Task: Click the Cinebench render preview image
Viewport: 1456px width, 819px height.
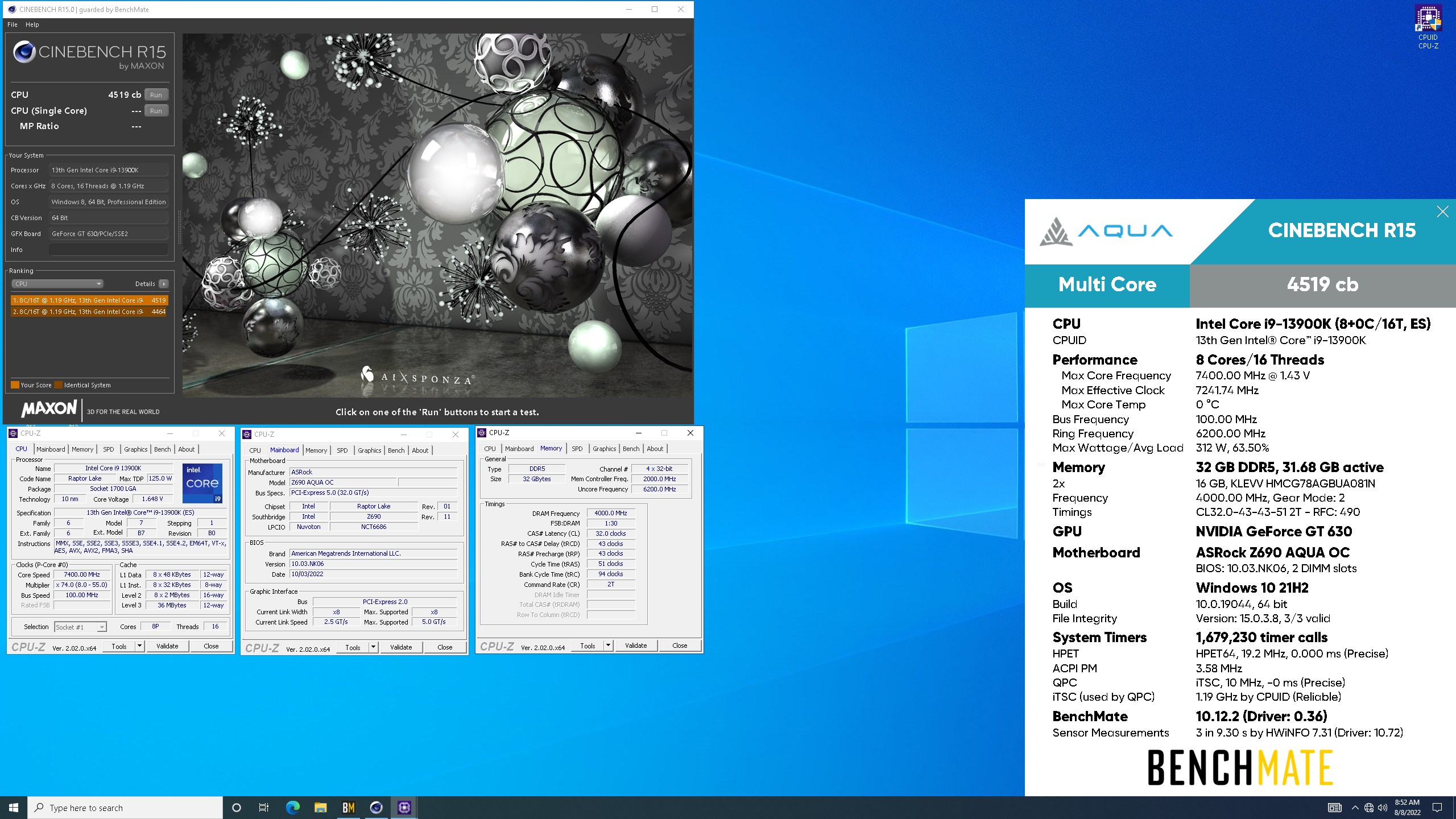Action: (437, 215)
